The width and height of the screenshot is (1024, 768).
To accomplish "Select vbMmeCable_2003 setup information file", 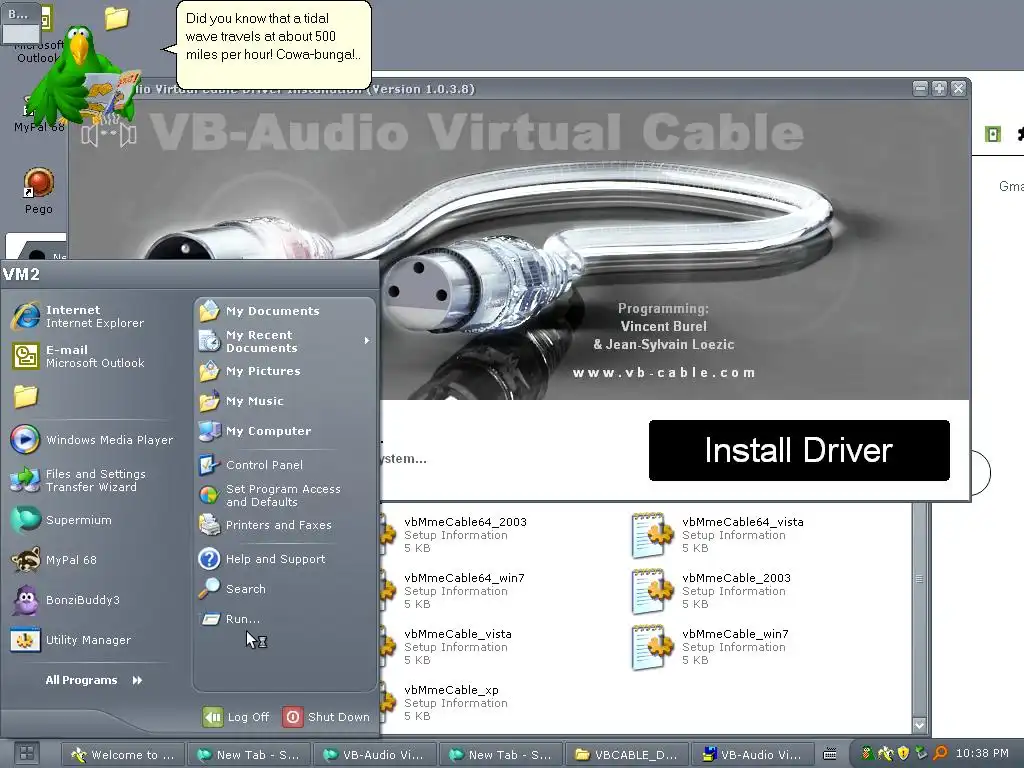I will pyautogui.click(x=712, y=591).
